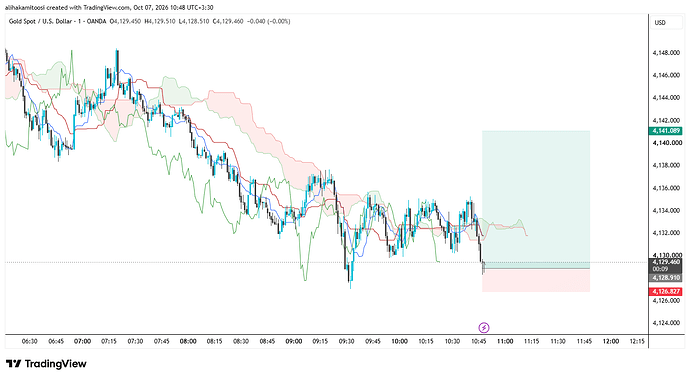Click the −0.040 (−0.00%) change value
This screenshot has height=379, width=690.
click(x=269, y=21)
